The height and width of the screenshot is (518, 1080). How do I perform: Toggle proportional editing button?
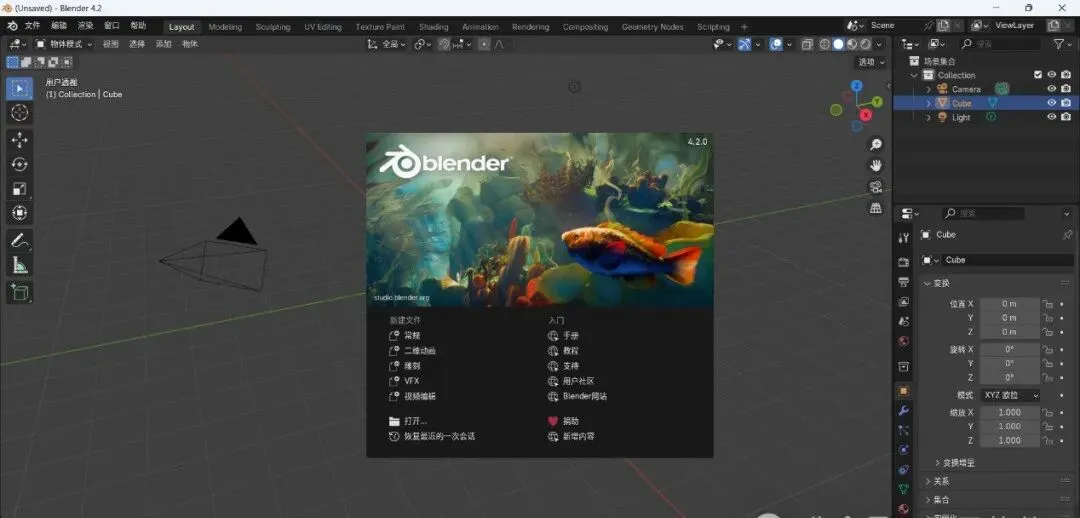point(484,44)
